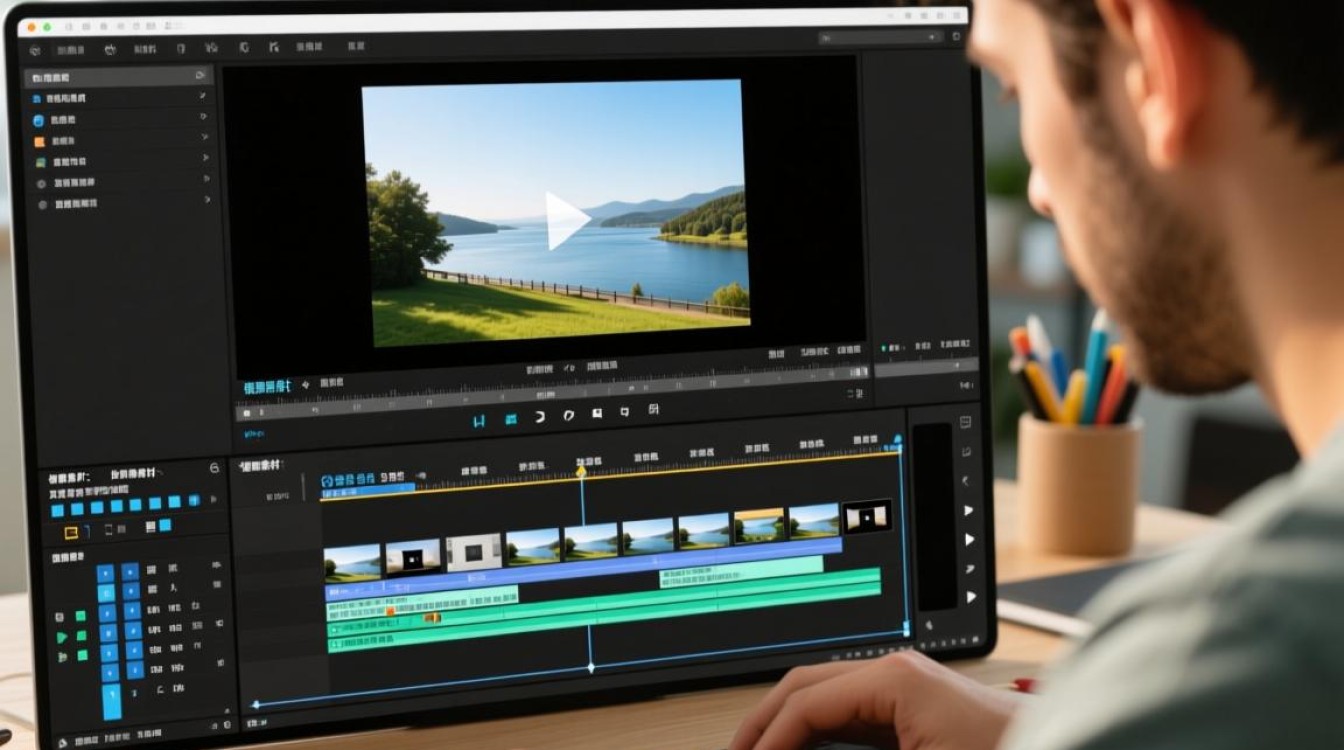
Task: Select the long purple-blue clip under the thumbnails
Action: tap(582, 568)
